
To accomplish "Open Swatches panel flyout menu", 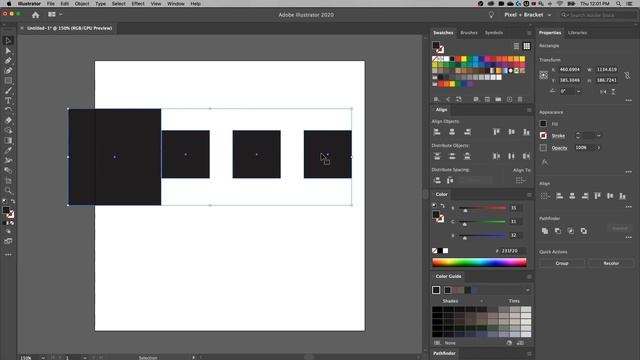I will (x=529, y=33).
